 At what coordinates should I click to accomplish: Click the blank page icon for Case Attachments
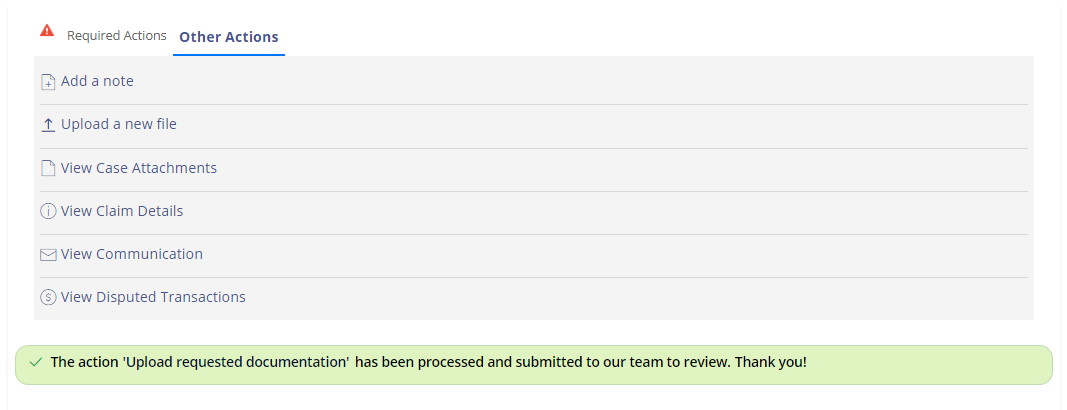[48, 168]
